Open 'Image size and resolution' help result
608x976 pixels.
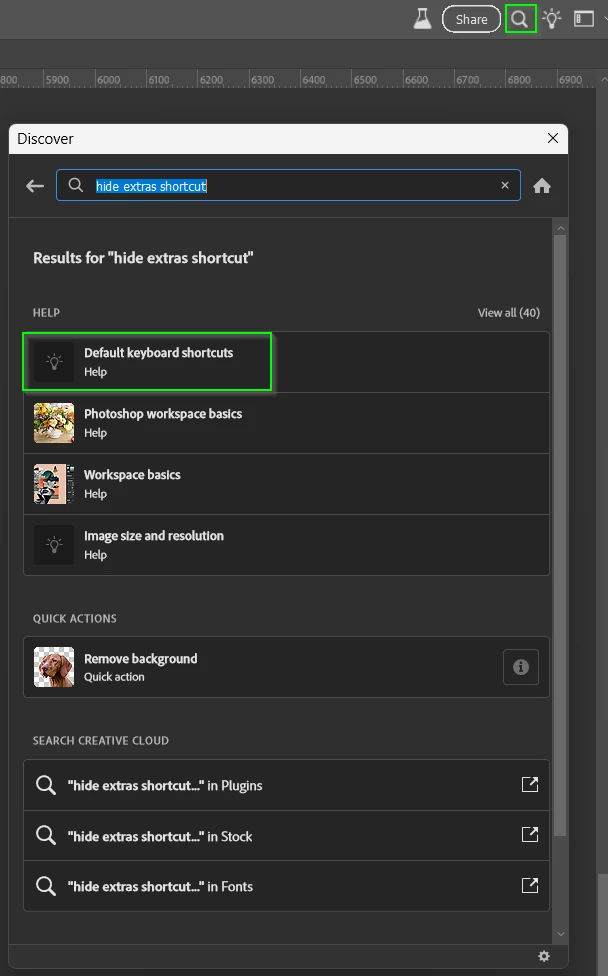286,545
